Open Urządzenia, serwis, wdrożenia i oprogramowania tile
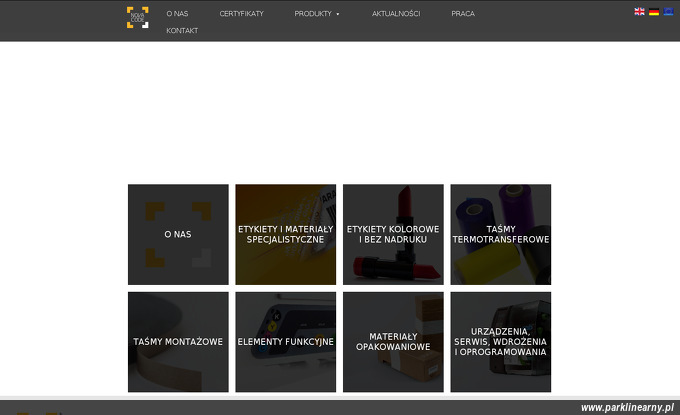The height and width of the screenshot is (415, 680). click(501, 342)
